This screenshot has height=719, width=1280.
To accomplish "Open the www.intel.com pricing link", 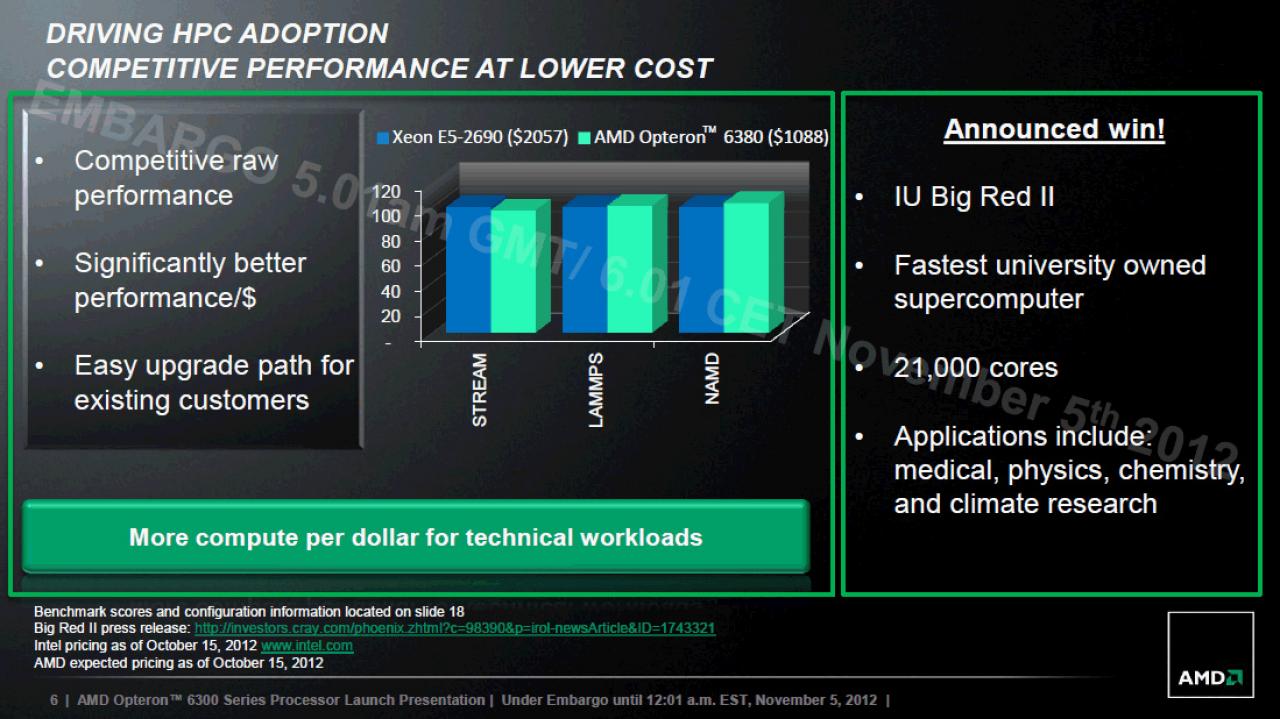I will point(307,645).
